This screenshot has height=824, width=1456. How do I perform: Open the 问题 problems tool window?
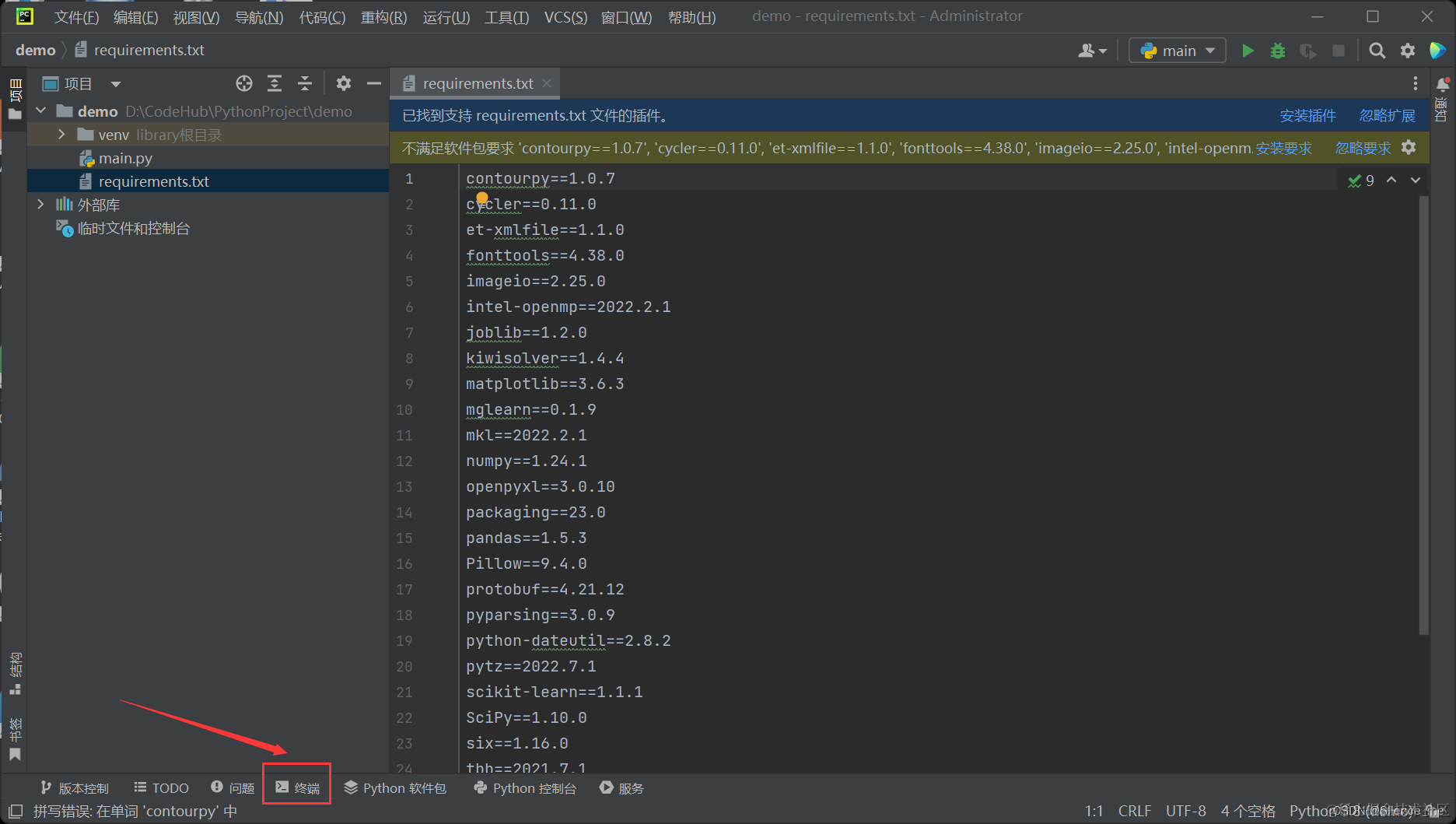[233, 788]
